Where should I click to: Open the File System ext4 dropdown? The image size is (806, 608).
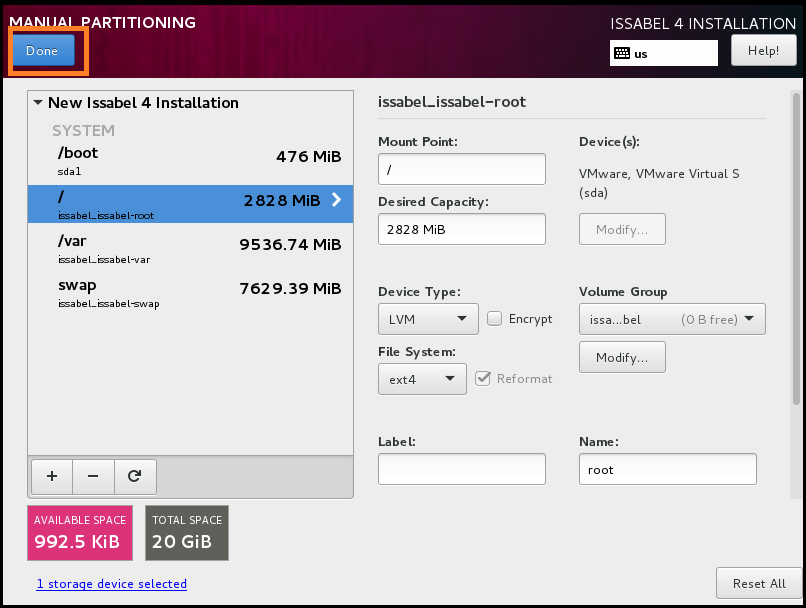[421, 379]
